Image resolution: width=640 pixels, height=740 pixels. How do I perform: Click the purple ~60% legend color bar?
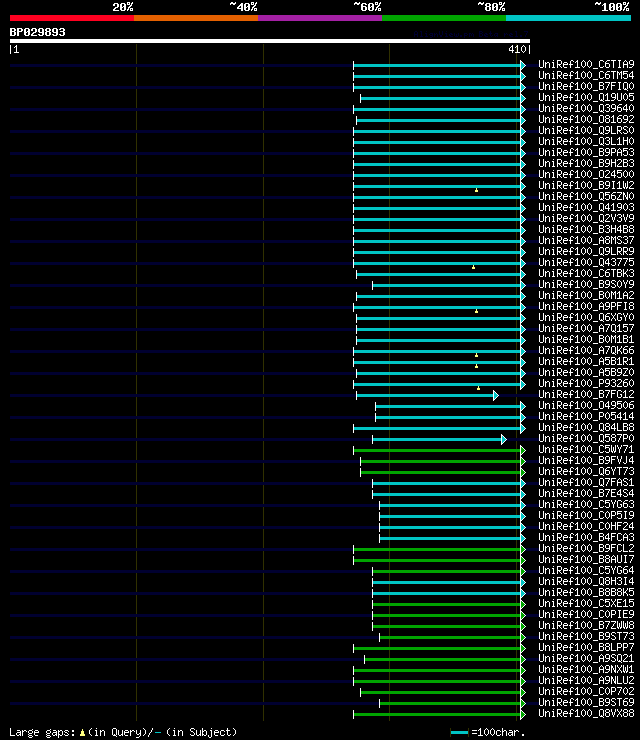click(320, 18)
